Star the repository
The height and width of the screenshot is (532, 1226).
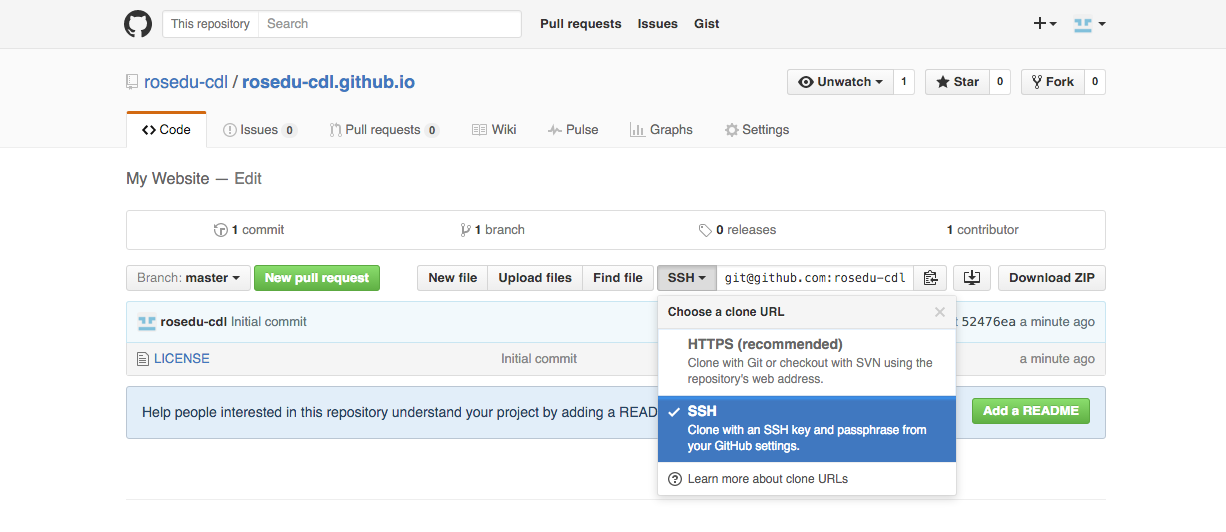click(957, 82)
